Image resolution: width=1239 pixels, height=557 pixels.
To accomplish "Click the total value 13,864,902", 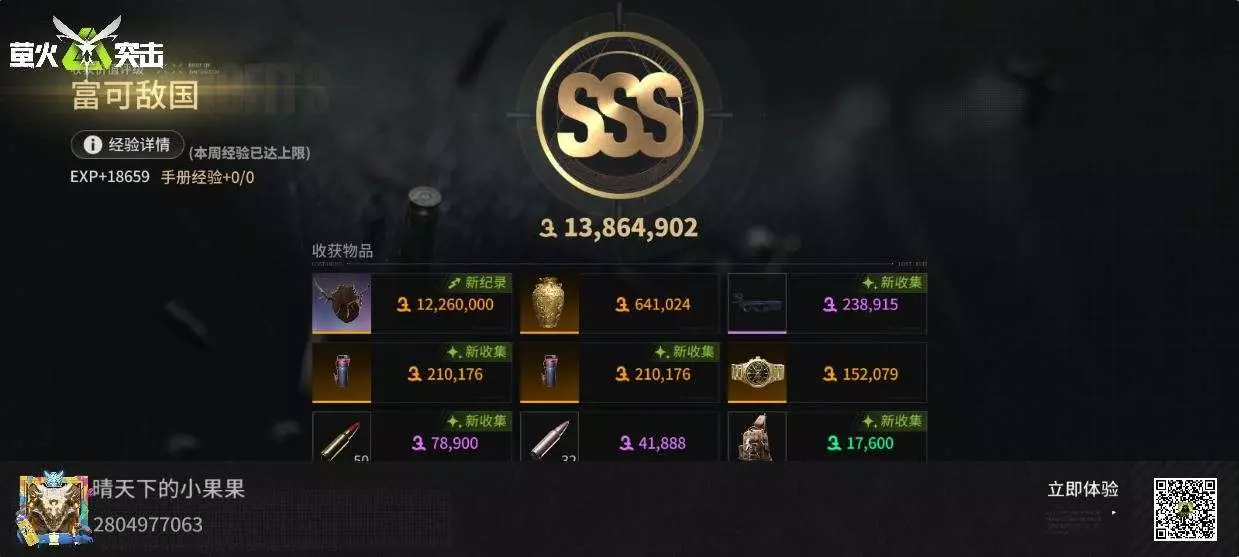I will tap(619, 228).
